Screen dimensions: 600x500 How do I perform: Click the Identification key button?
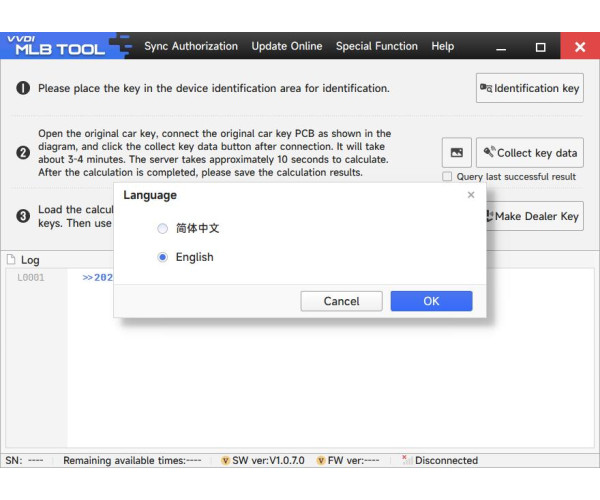[530, 88]
